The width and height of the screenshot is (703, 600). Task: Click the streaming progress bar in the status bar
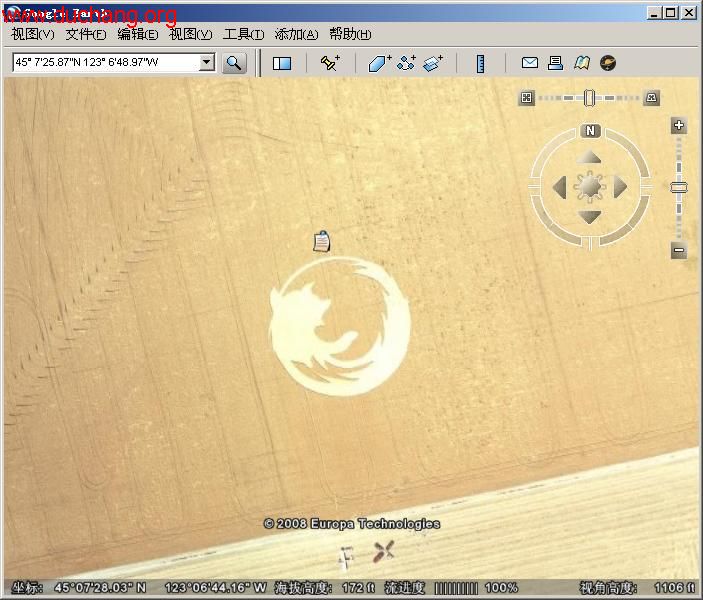coord(456,587)
